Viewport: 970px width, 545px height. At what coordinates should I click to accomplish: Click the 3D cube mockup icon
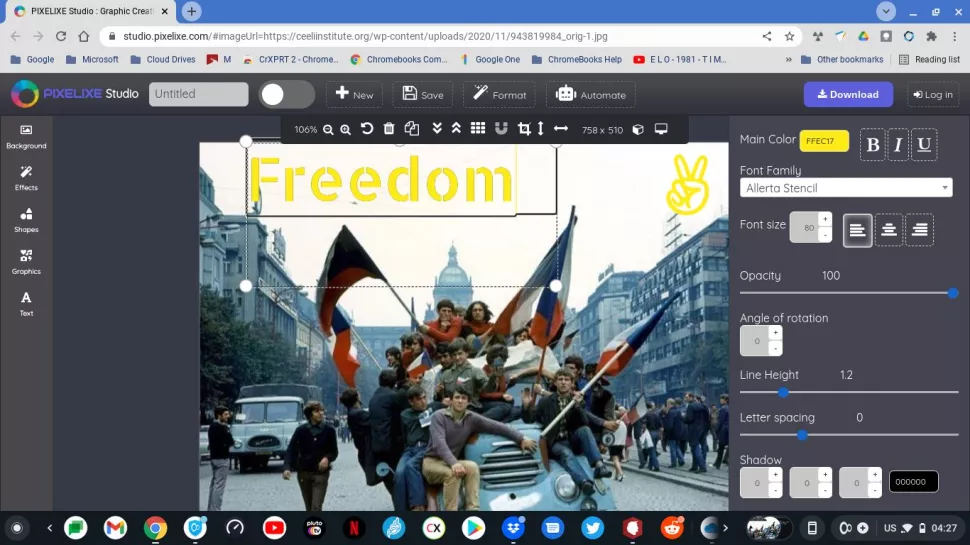pyautogui.click(x=638, y=129)
